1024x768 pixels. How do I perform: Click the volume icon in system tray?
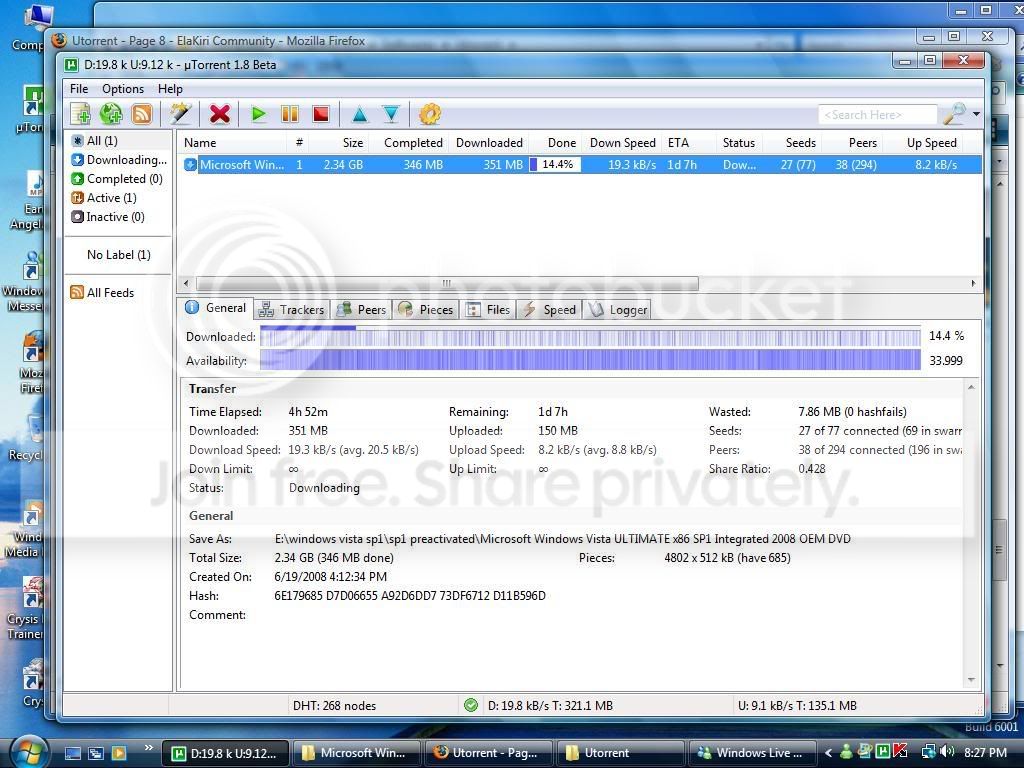(948, 752)
